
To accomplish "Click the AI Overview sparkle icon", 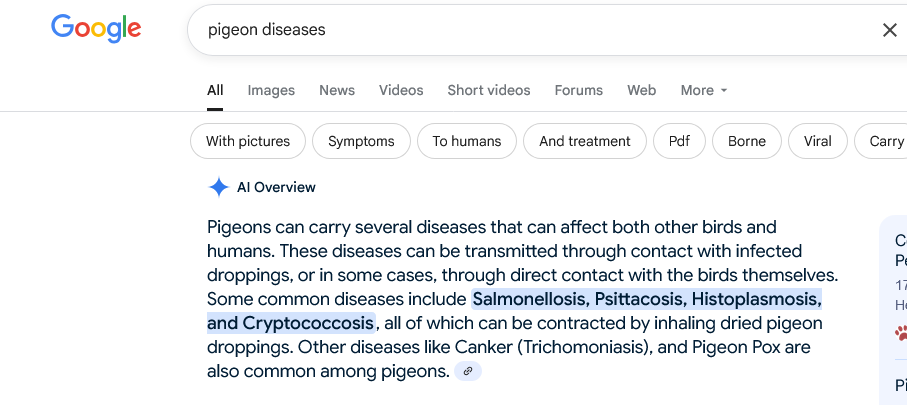I will pyautogui.click(x=219, y=187).
